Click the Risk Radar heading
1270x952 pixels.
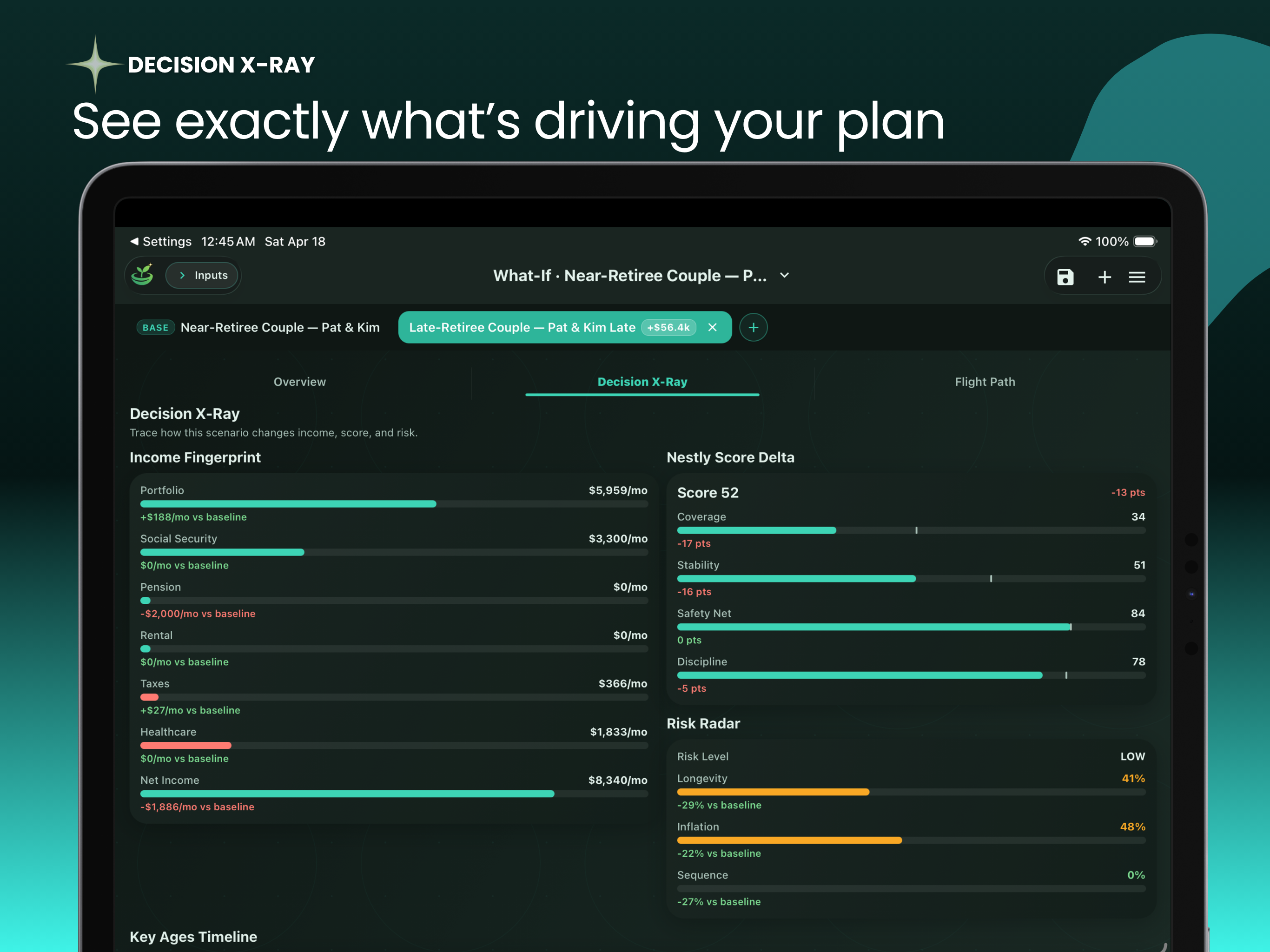(703, 723)
